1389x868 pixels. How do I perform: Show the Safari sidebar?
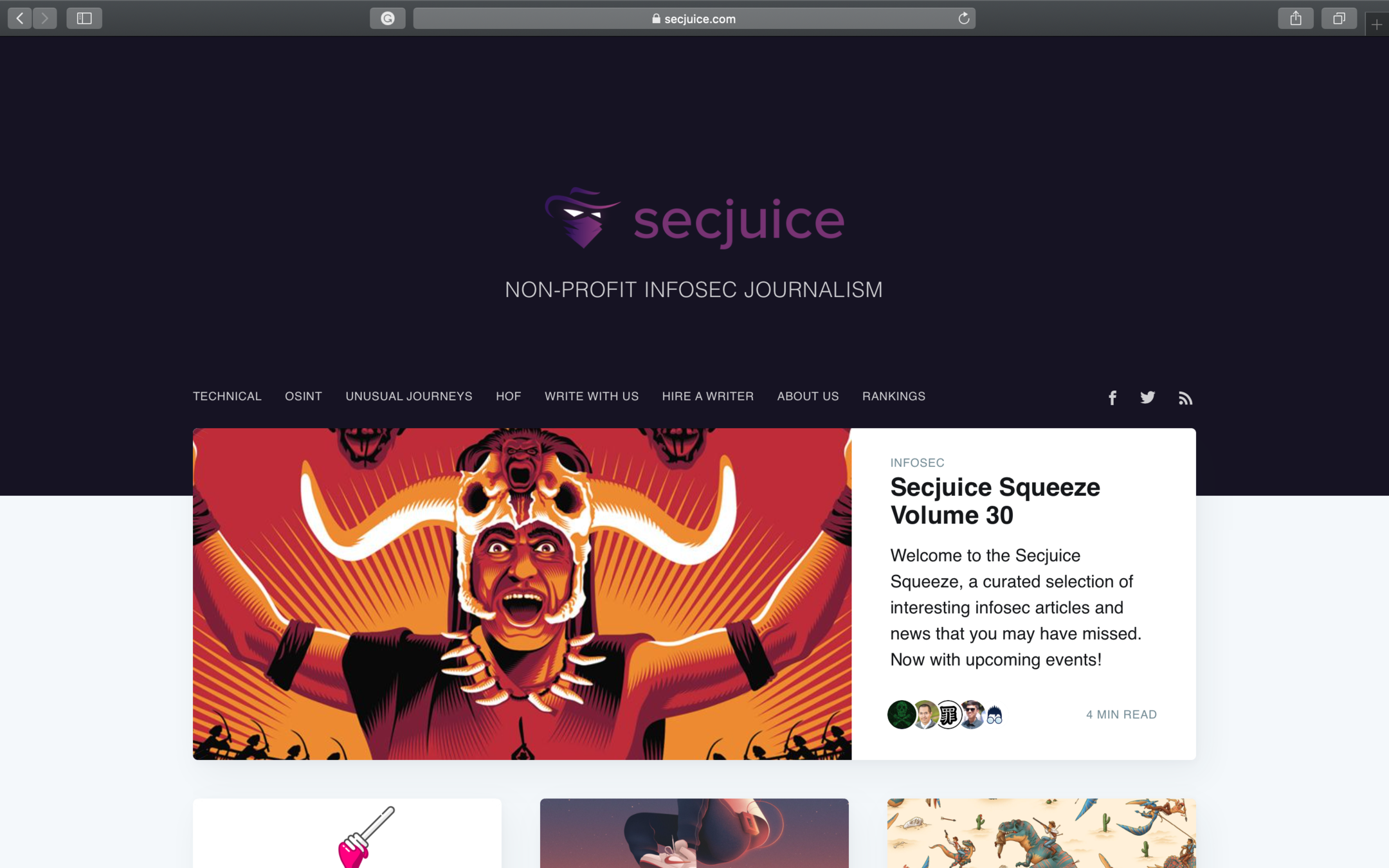pyautogui.click(x=84, y=19)
